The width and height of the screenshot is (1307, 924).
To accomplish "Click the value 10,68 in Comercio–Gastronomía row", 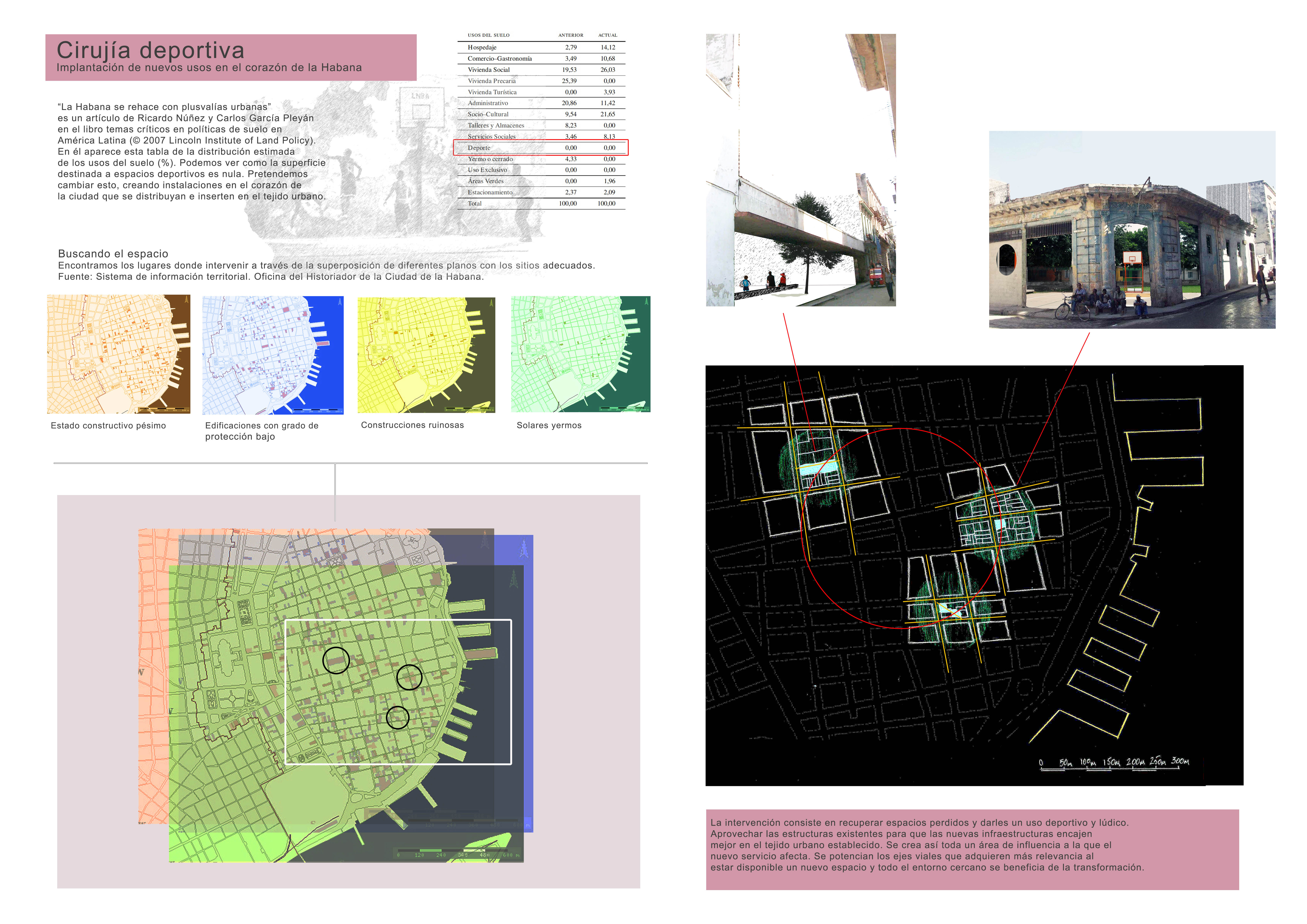I will [x=608, y=59].
